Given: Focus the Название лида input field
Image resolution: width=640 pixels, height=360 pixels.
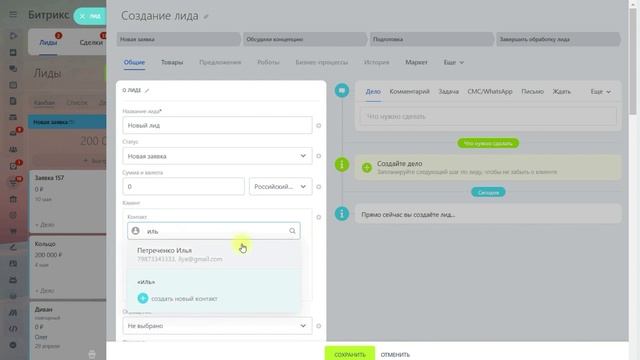Looking at the screenshot, I should pos(217,125).
